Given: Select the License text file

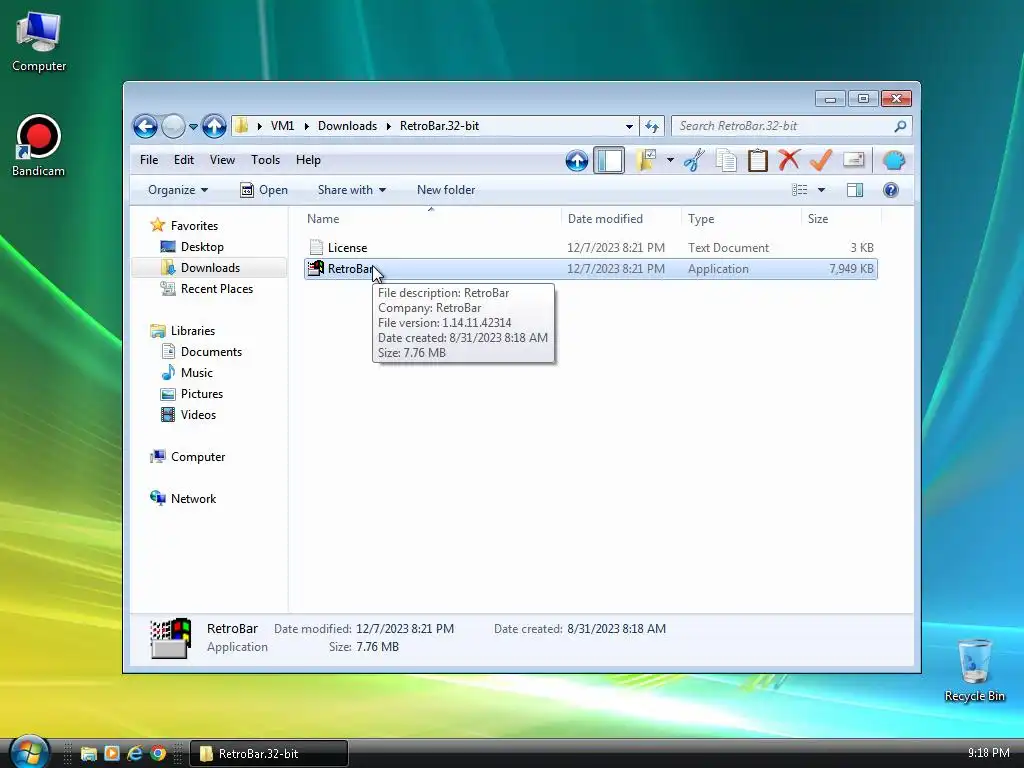Looking at the screenshot, I should pyautogui.click(x=590, y=248).
